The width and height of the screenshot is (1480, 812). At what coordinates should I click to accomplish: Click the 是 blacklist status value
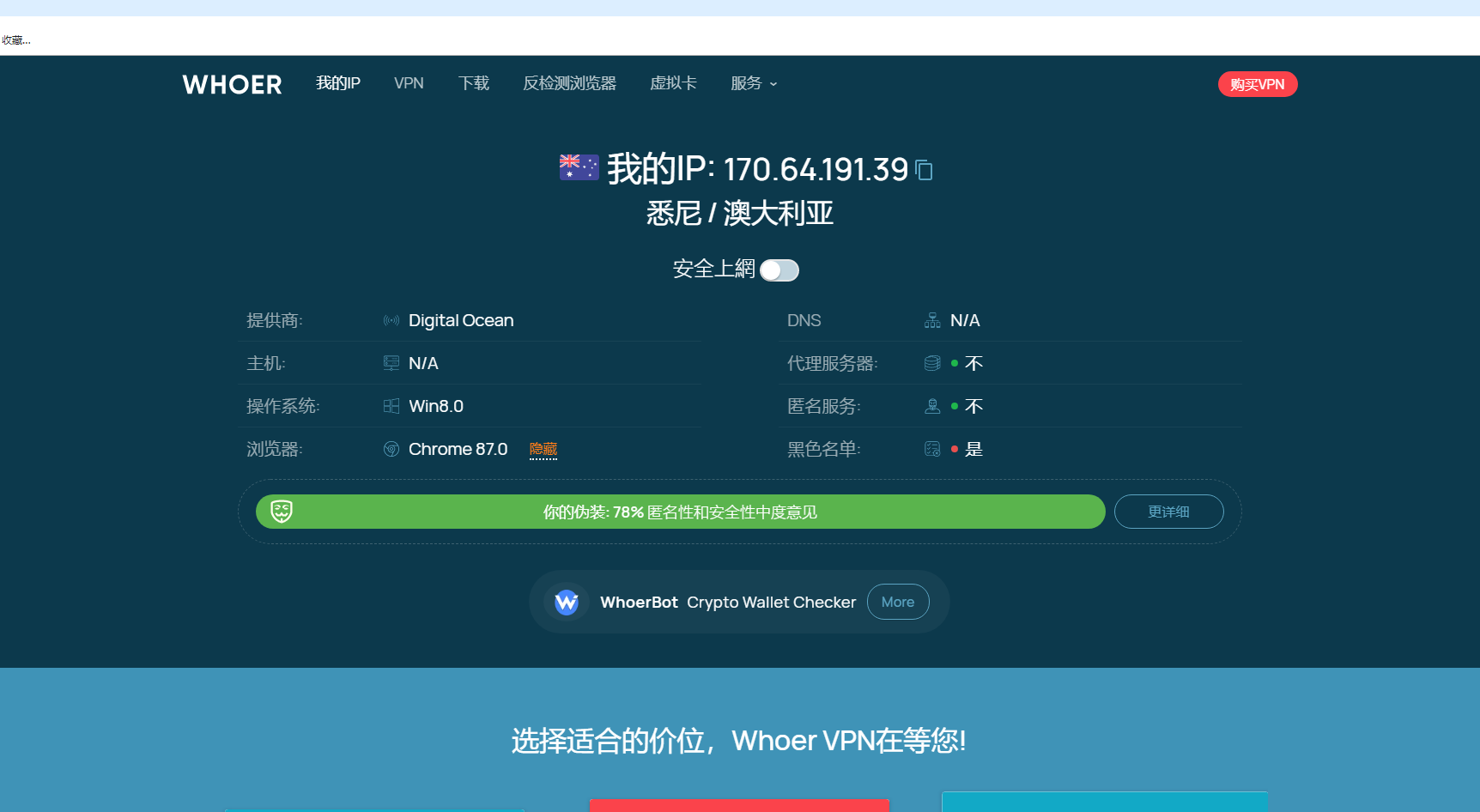974,449
